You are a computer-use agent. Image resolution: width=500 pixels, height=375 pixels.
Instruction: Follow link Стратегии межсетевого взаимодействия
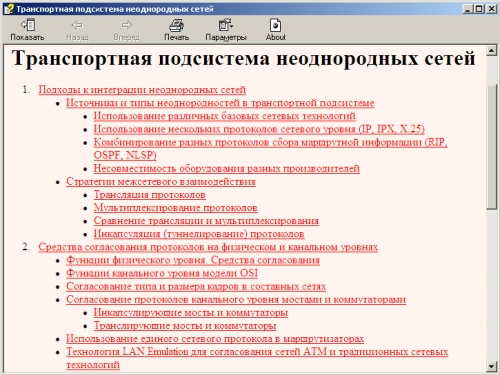click(x=161, y=181)
